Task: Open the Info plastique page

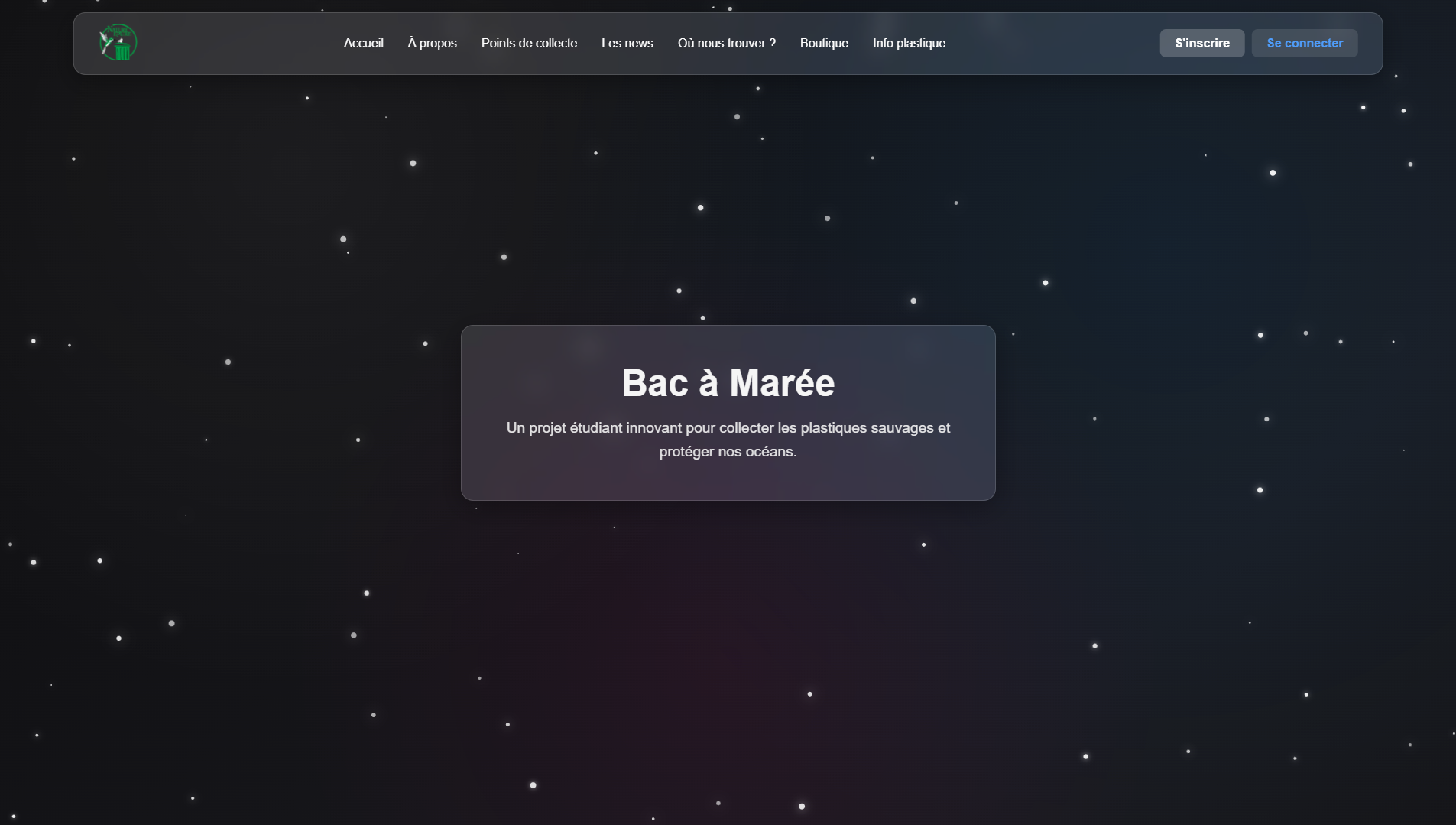Action: (x=909, y=43)
